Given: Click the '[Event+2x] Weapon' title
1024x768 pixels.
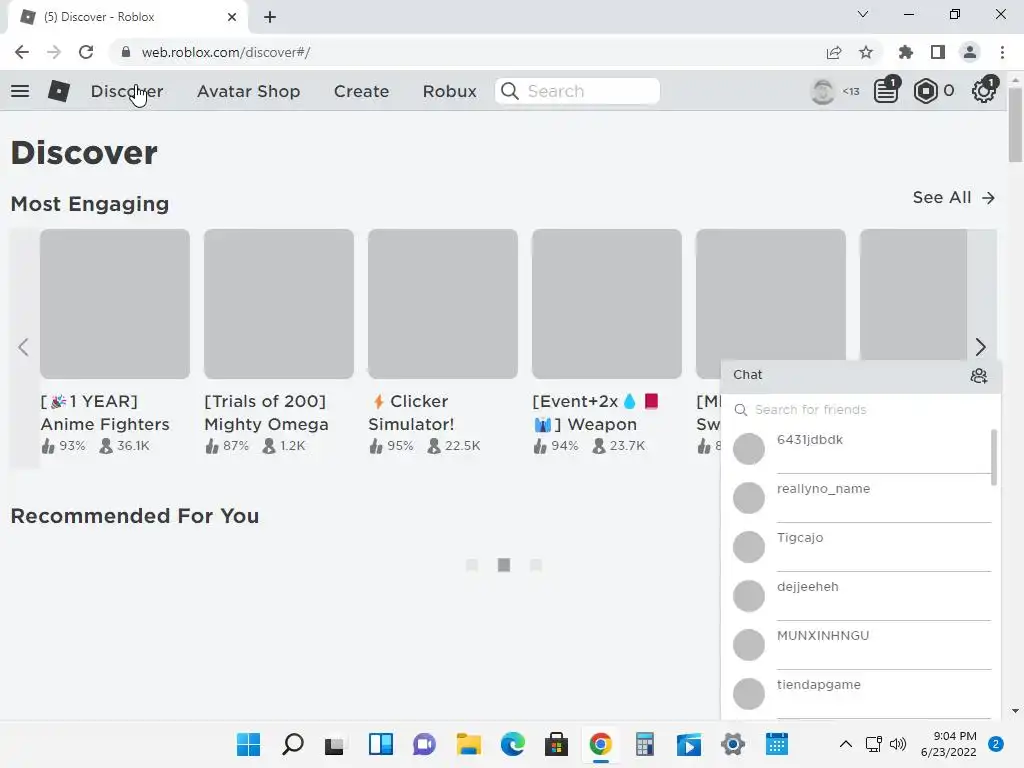Looking at the screenshot, I should tap(596, 413).
